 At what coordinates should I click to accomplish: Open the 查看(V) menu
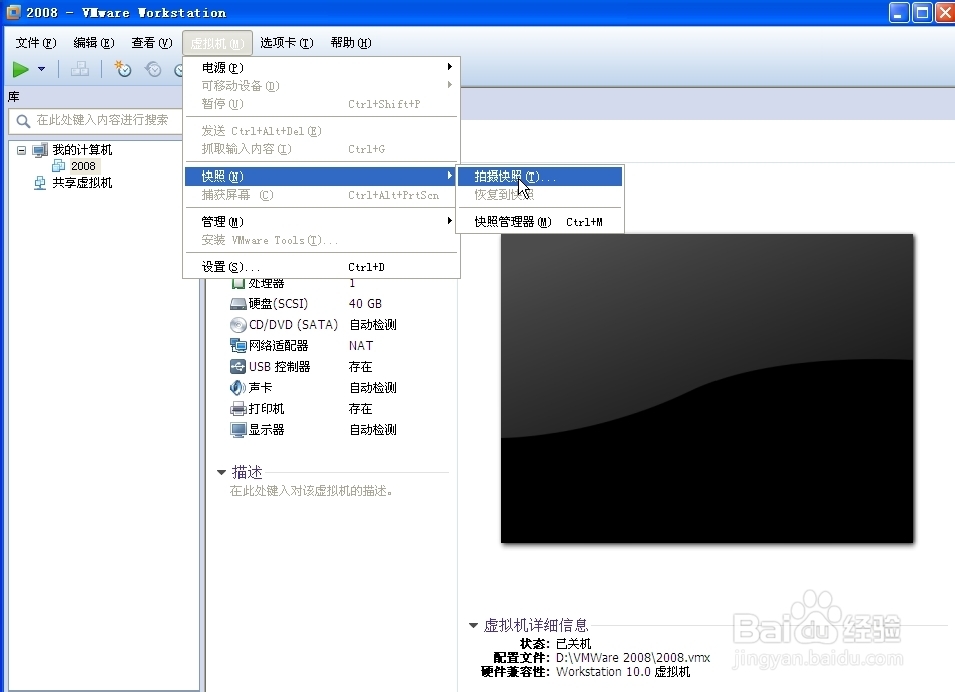point(152,43)
